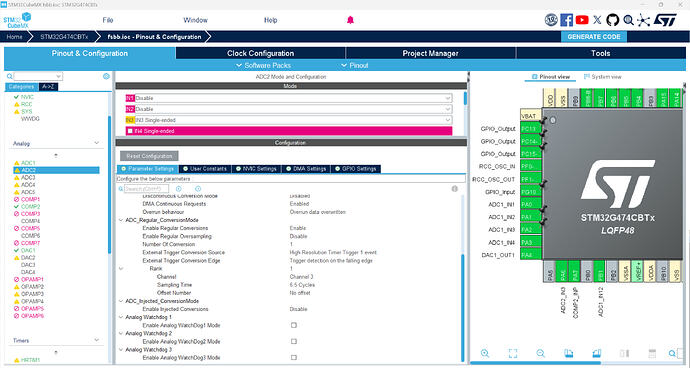Open the Window menu
This screenshot has height=368, width=690.
pos(195,20)
